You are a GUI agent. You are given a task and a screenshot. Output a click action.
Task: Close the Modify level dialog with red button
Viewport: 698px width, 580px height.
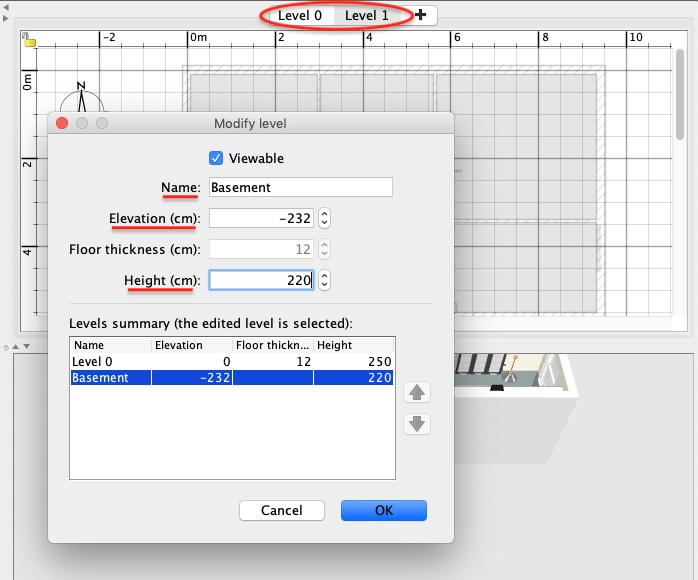pyautogui.click(x=61, y=123)
